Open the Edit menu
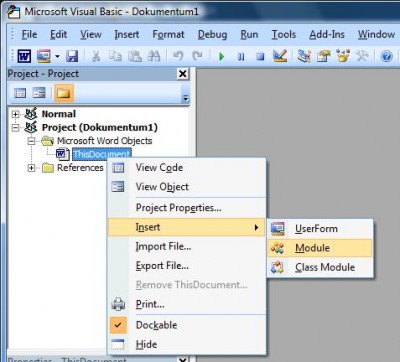The width and height of the screenshot is (400, 362). point(58,34)
